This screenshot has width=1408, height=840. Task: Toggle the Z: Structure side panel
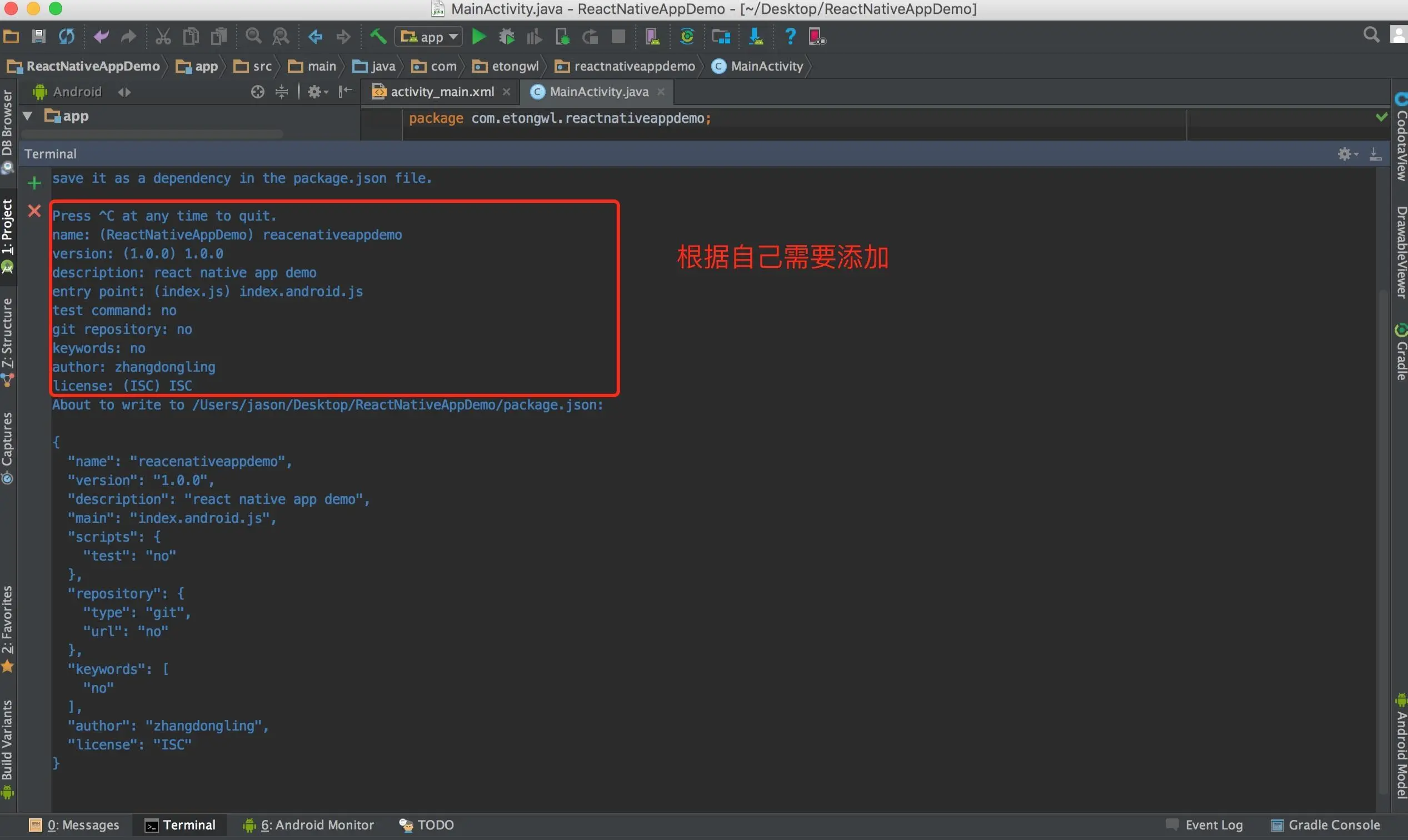(x=7, y=342)
